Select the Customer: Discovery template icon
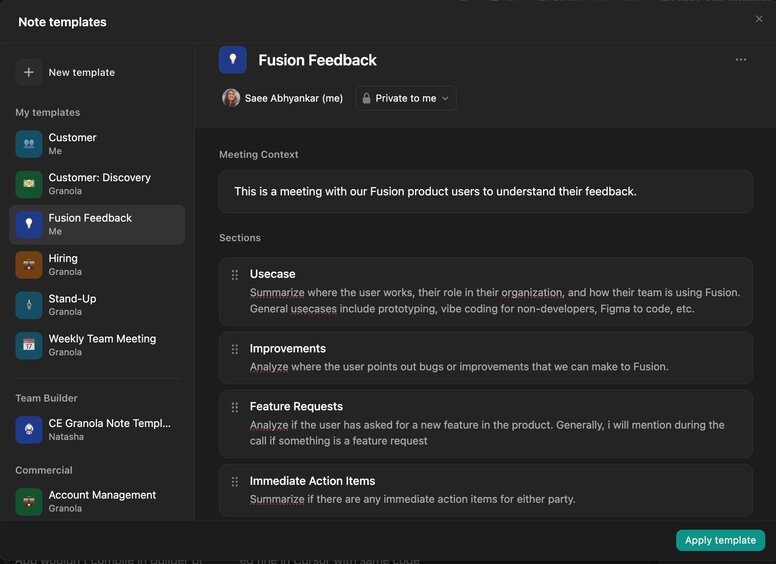776x564 pixels. (x=29, y=184)
